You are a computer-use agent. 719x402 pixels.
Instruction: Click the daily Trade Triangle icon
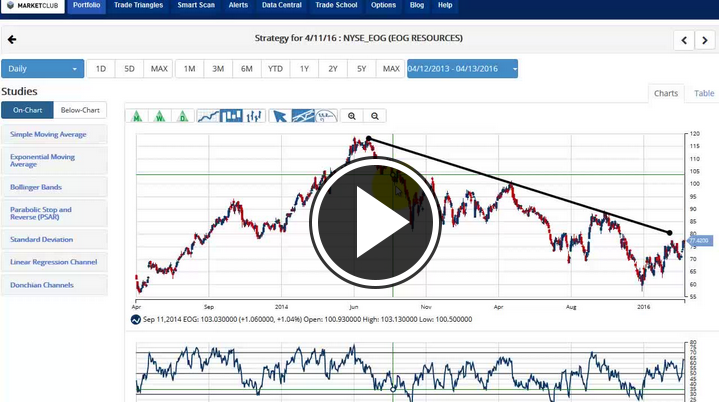point(182,116)
